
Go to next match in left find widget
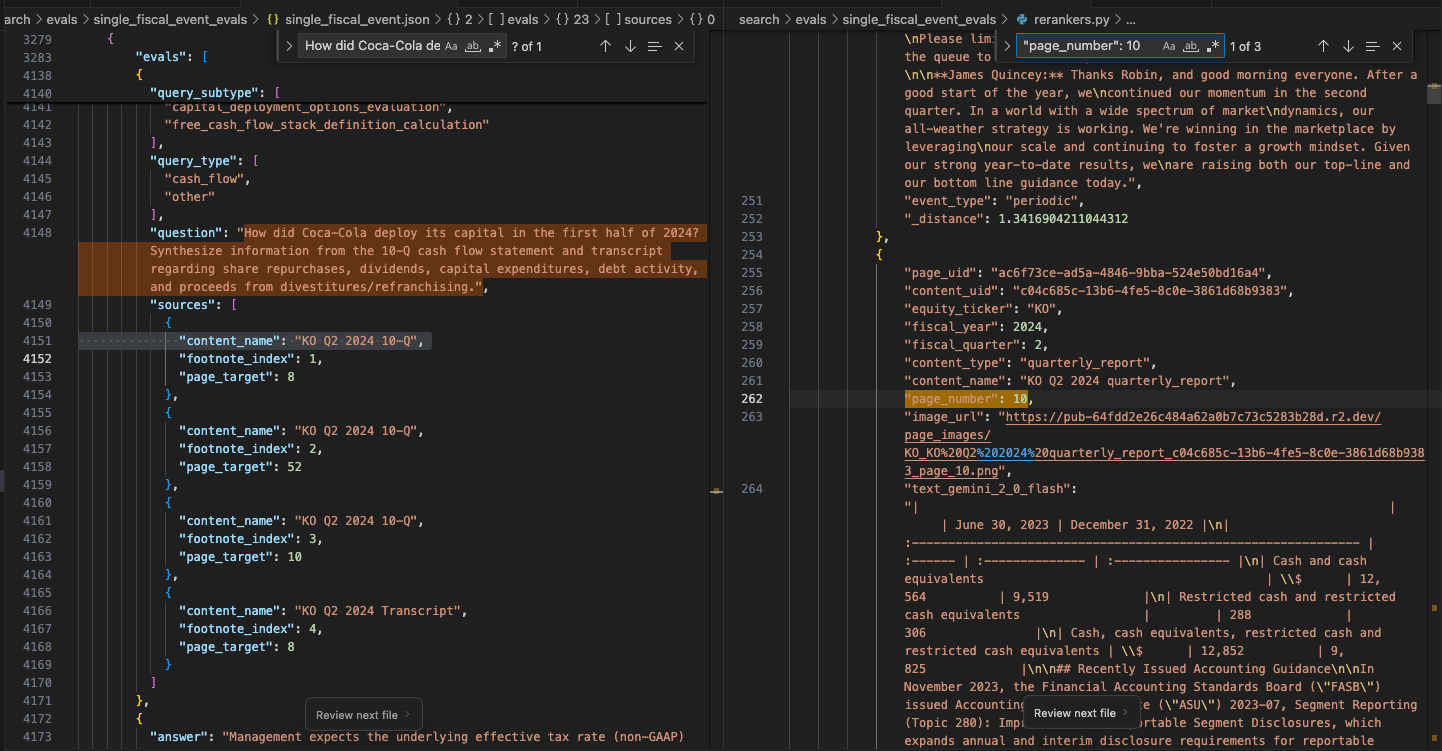[630, 46]
